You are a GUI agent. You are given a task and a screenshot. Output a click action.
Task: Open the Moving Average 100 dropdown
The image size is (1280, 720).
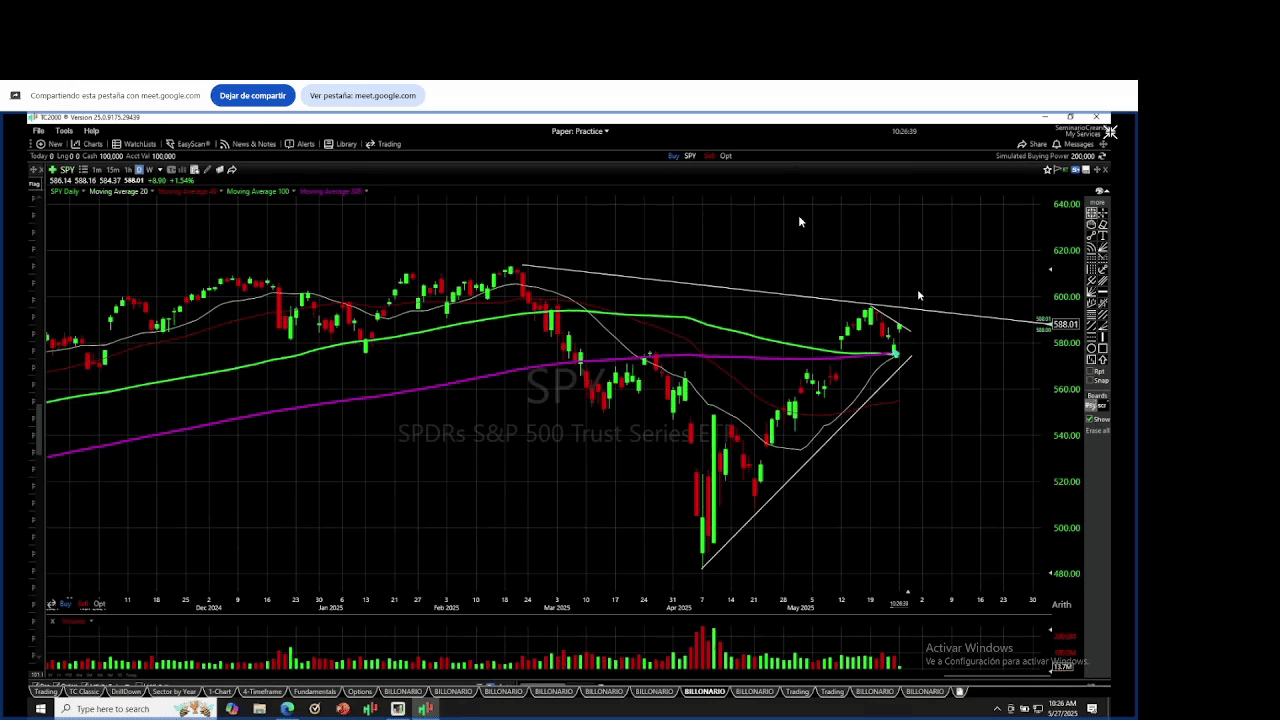[x=293, y=191]
